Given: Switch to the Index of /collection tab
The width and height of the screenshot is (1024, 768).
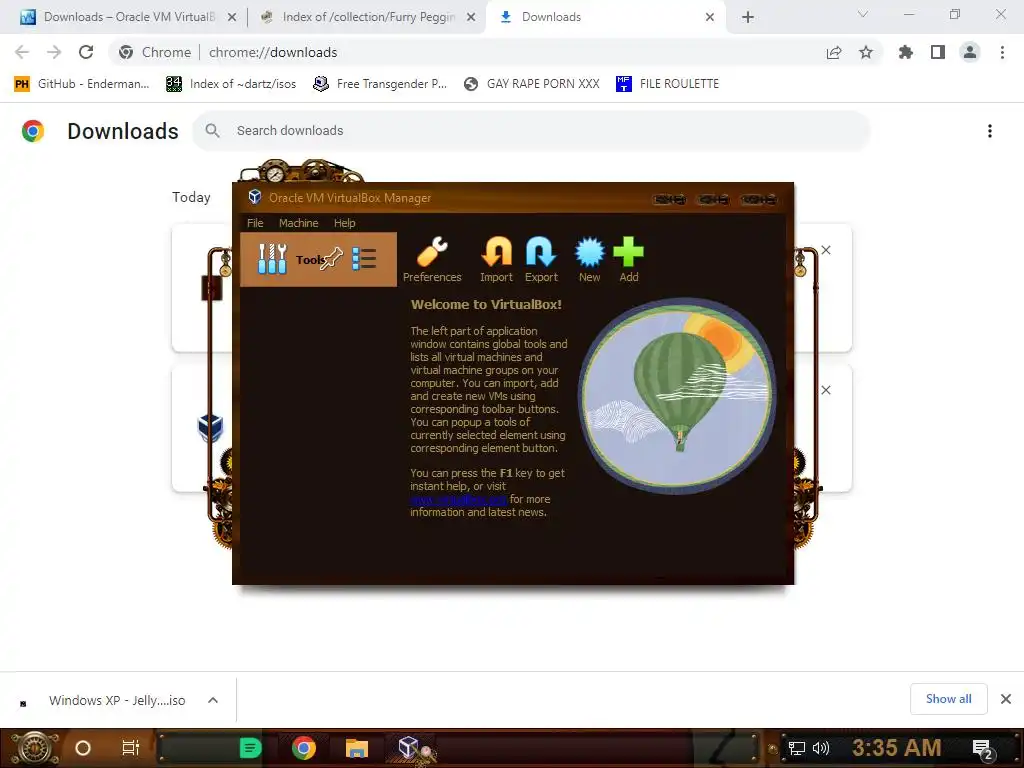Looking at the screenshot, I should click(366, 17).
